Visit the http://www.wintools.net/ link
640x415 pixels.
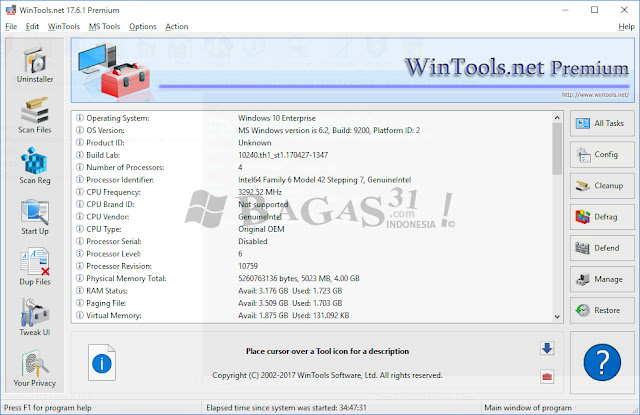coord(595,95)
